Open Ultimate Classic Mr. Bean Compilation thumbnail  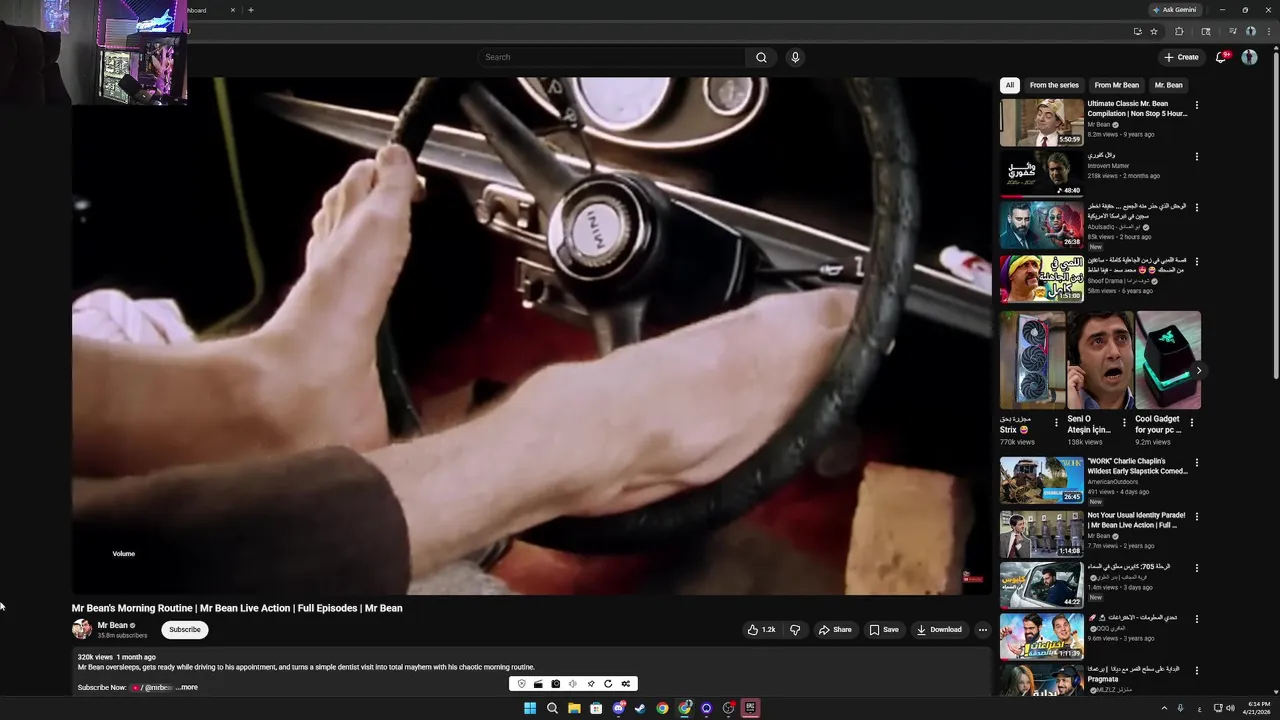(x=1042, y=122)
